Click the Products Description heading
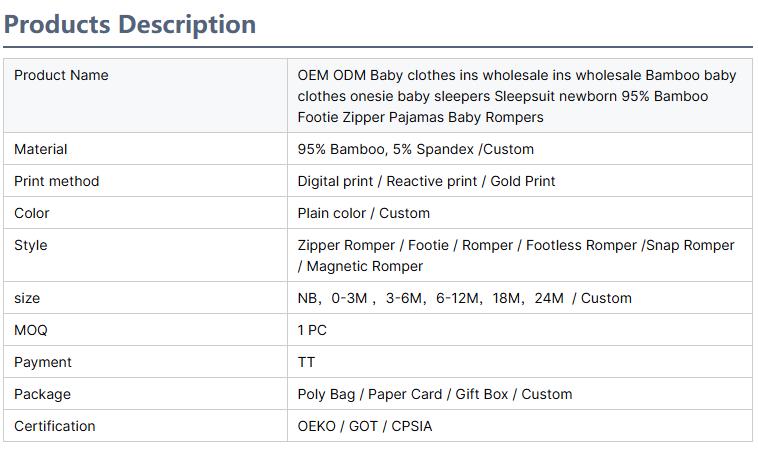Image resolution: width=758 pixels, height=458 pixels. click(x=130, y=24)
